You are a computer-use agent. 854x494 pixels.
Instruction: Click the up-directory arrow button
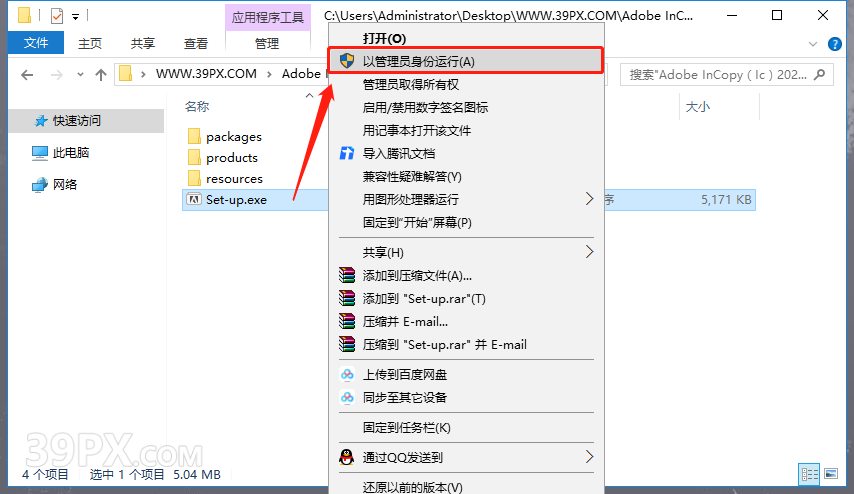pyautogui.click(x=101, y=75)
